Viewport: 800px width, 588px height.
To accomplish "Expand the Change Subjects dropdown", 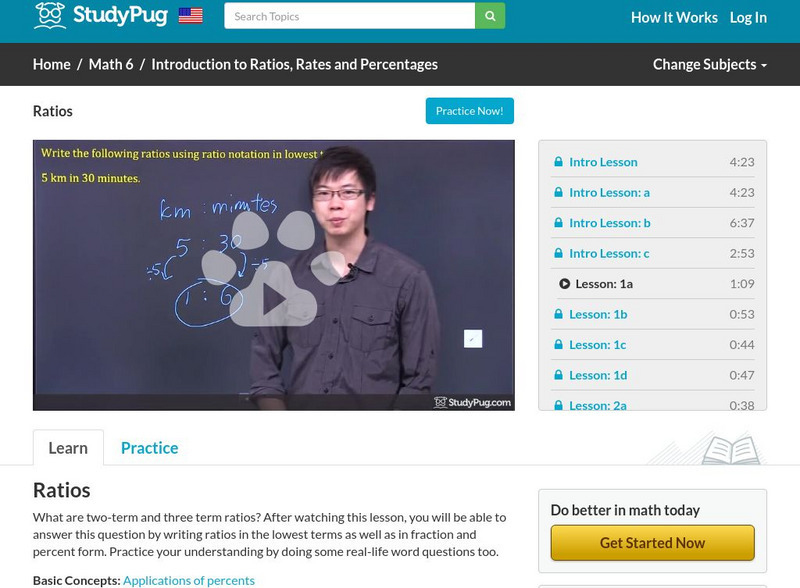I will tap(709, 64).
